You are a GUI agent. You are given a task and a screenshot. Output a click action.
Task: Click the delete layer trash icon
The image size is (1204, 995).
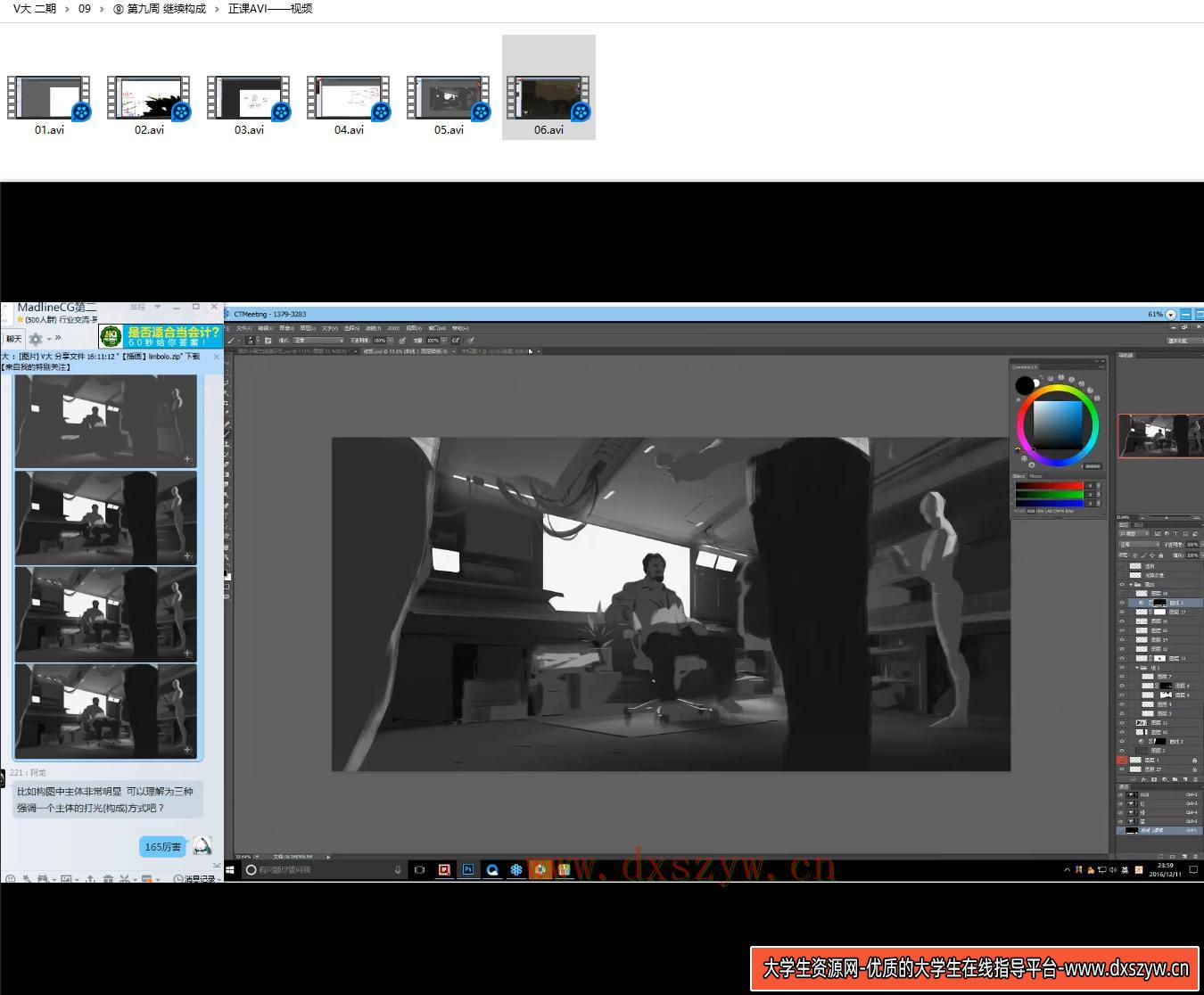[1195, 780]
